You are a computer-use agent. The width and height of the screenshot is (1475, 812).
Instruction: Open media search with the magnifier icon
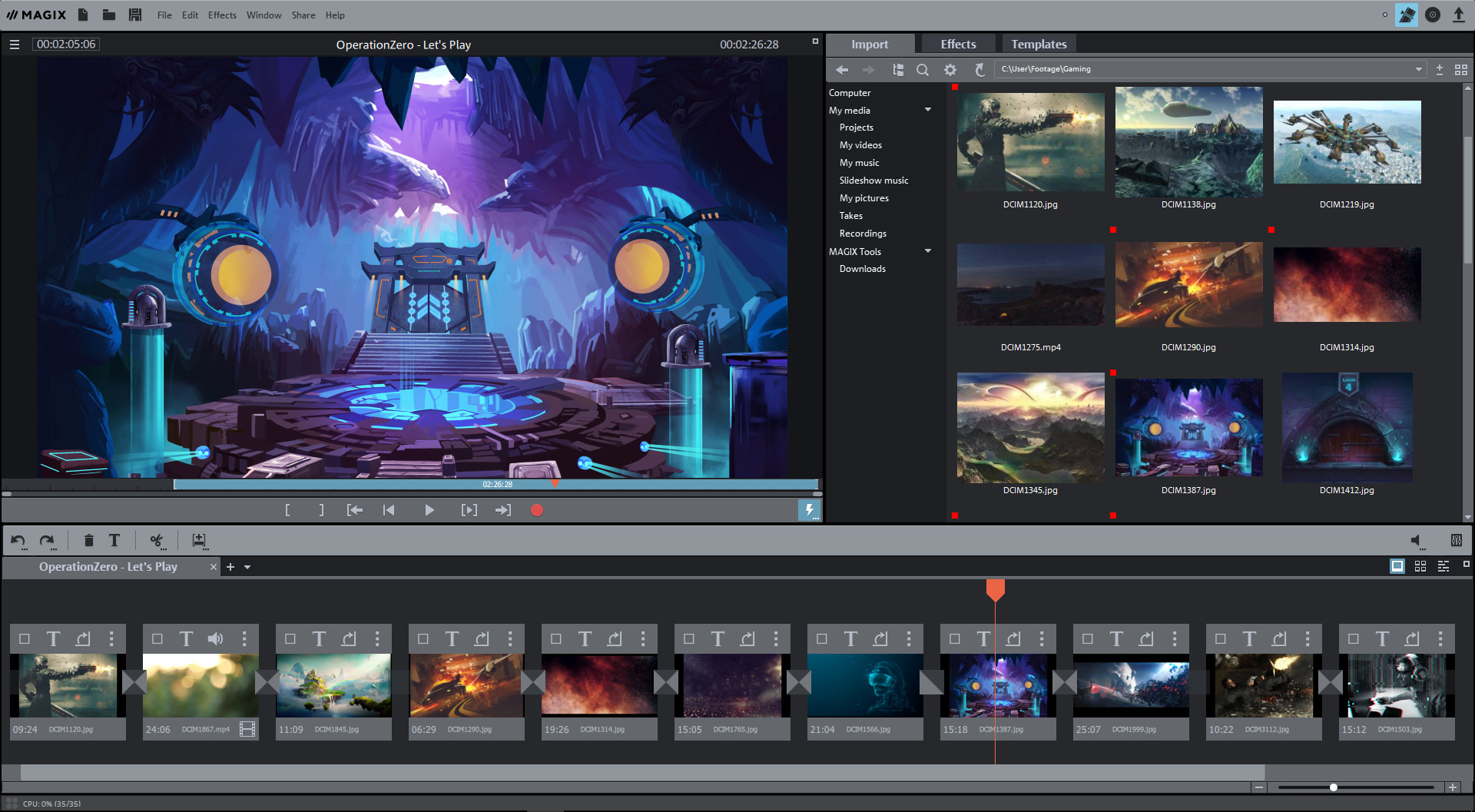tap(922, 69)
